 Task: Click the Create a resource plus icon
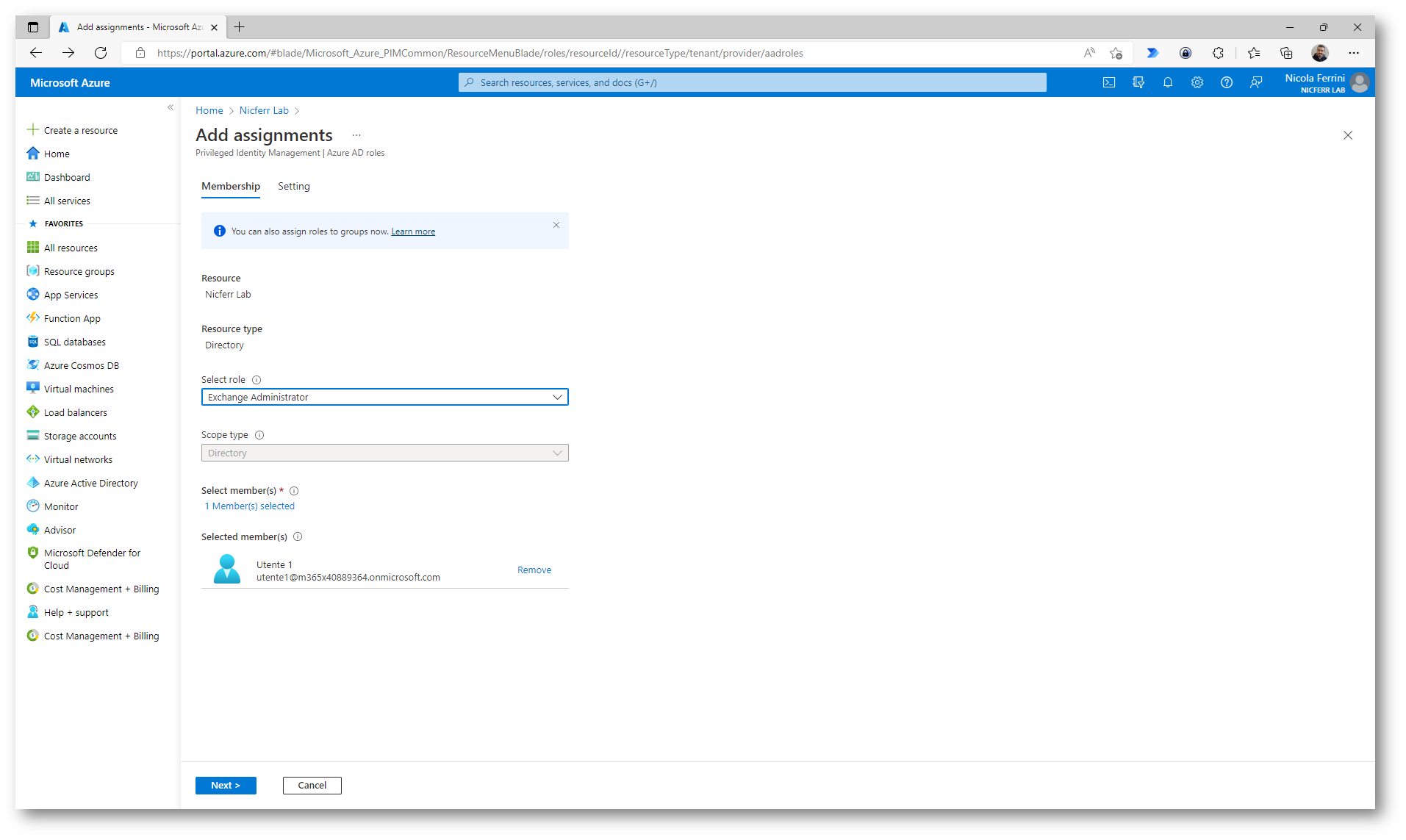click(x=33, y=130)
